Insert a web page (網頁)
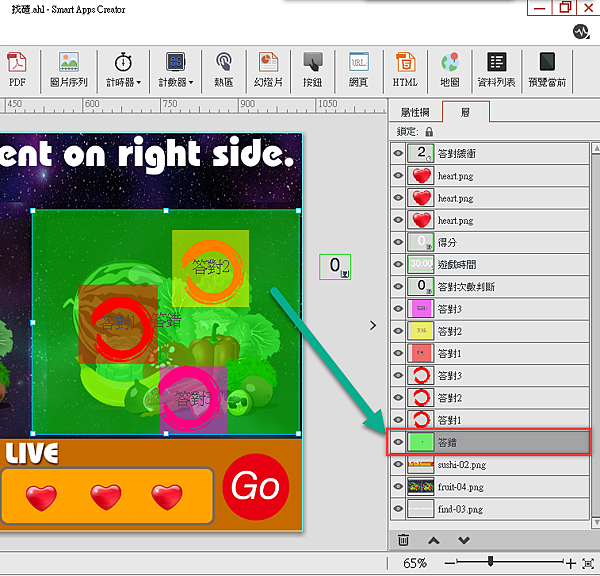Image resolution: width=600 pixels, height=576 pixels. tap(359, 70)
